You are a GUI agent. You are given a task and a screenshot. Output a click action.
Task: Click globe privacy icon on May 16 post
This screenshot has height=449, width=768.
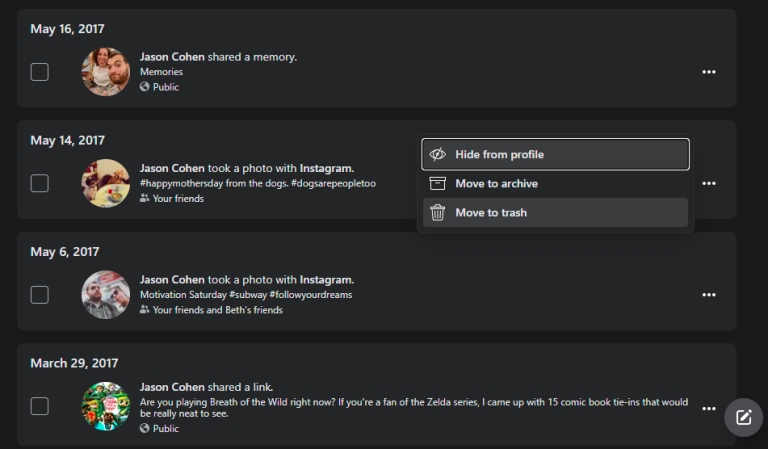click(145, 87)
